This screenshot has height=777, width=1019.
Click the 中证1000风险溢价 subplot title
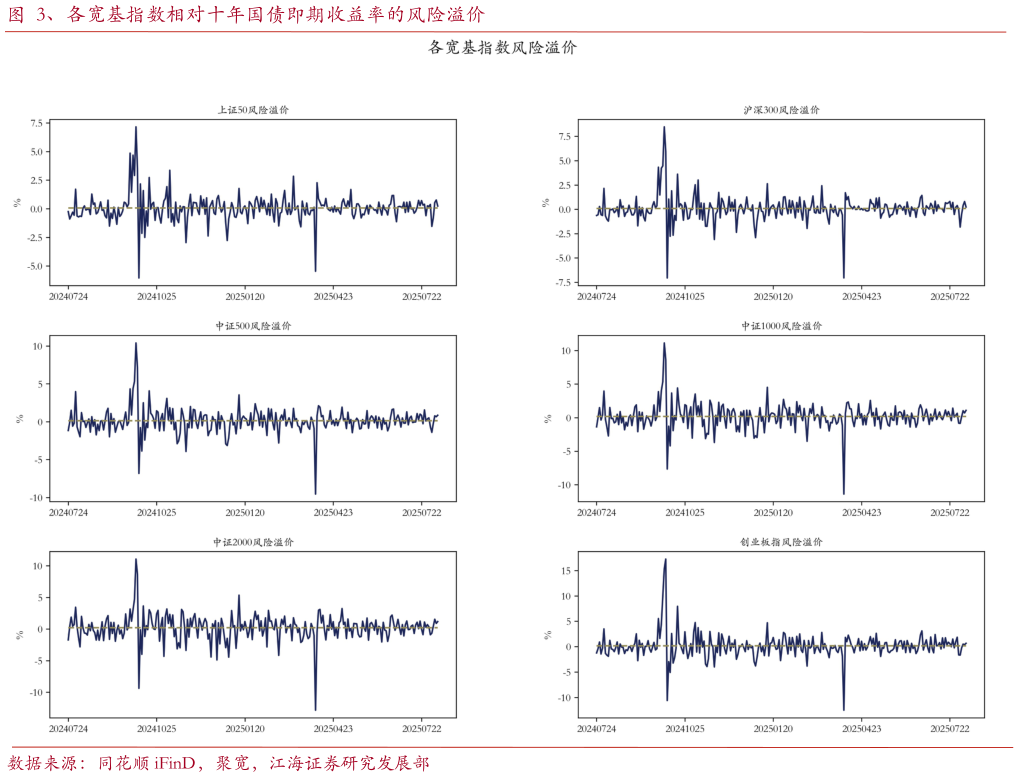pos(781,326)
